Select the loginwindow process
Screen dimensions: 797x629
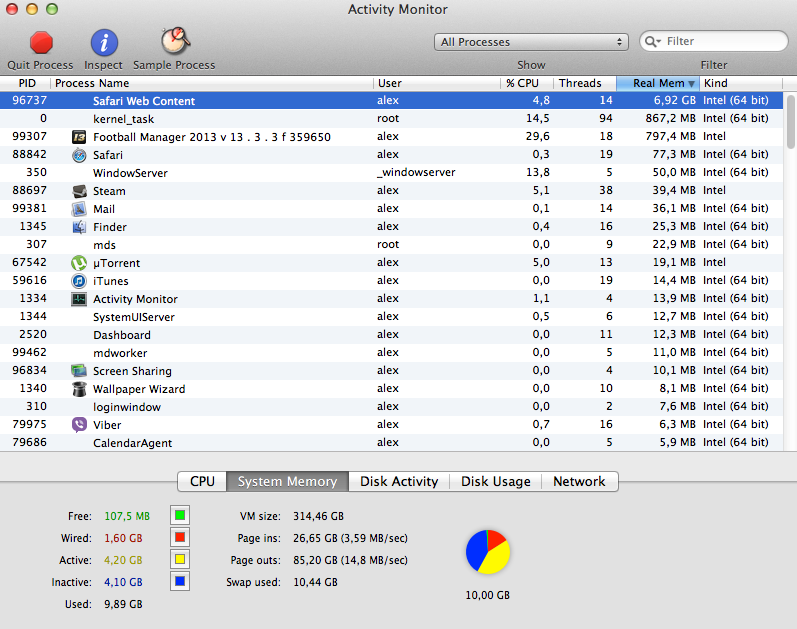[x=391, y=407]
